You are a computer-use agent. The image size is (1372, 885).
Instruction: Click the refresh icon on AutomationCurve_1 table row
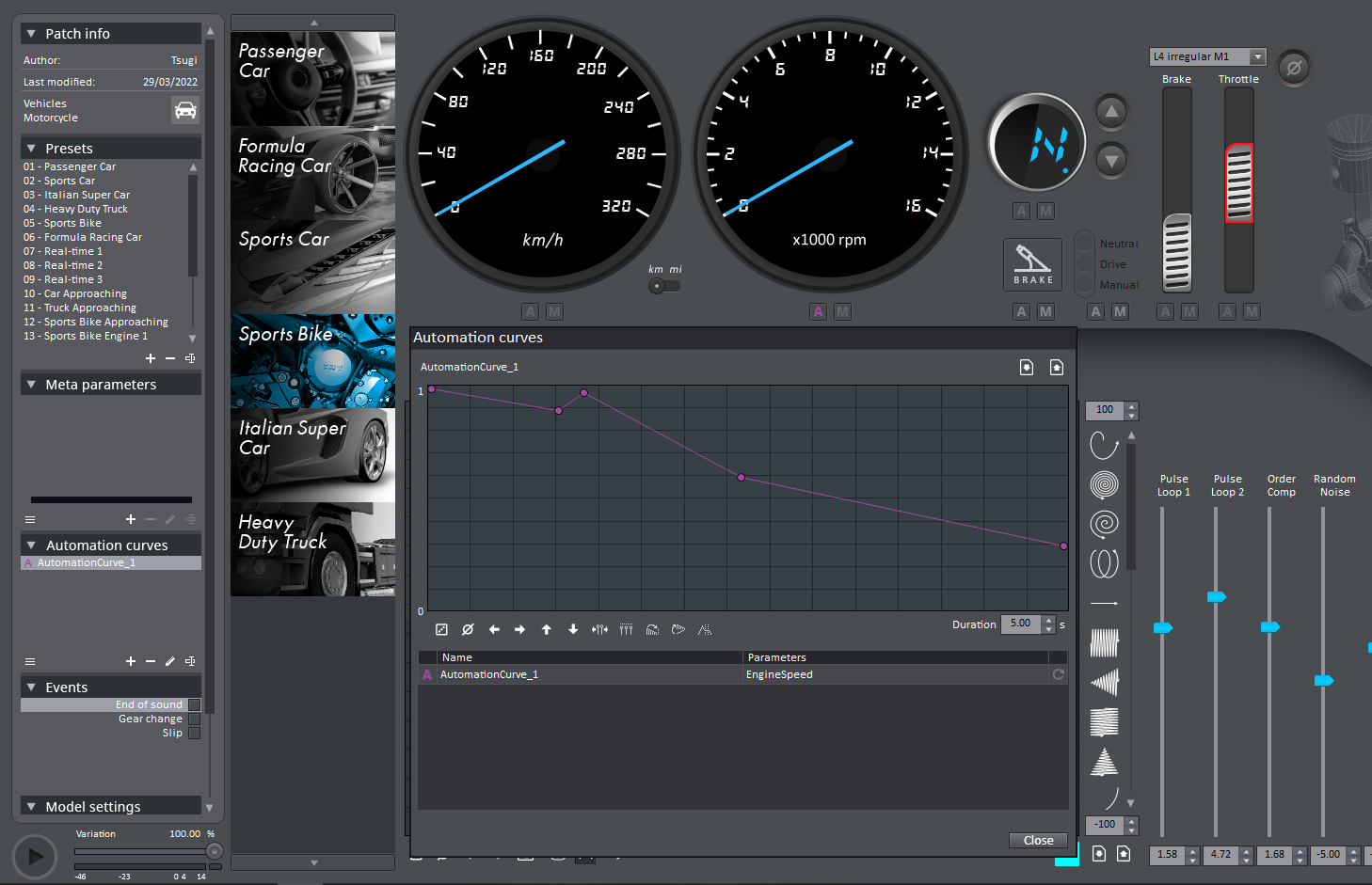tap(1058, 674)
